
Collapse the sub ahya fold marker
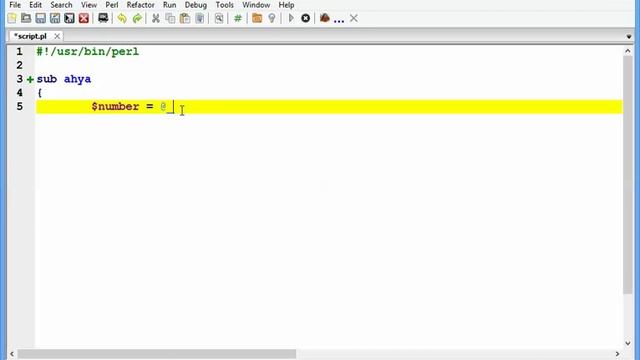[x=30, y=79]
